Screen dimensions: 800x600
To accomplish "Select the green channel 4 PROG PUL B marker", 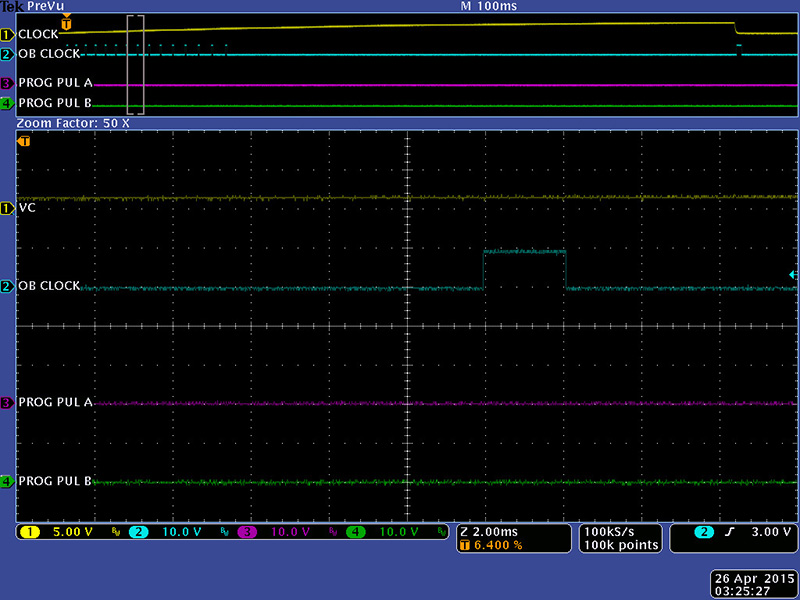I will tap(7, 482).
